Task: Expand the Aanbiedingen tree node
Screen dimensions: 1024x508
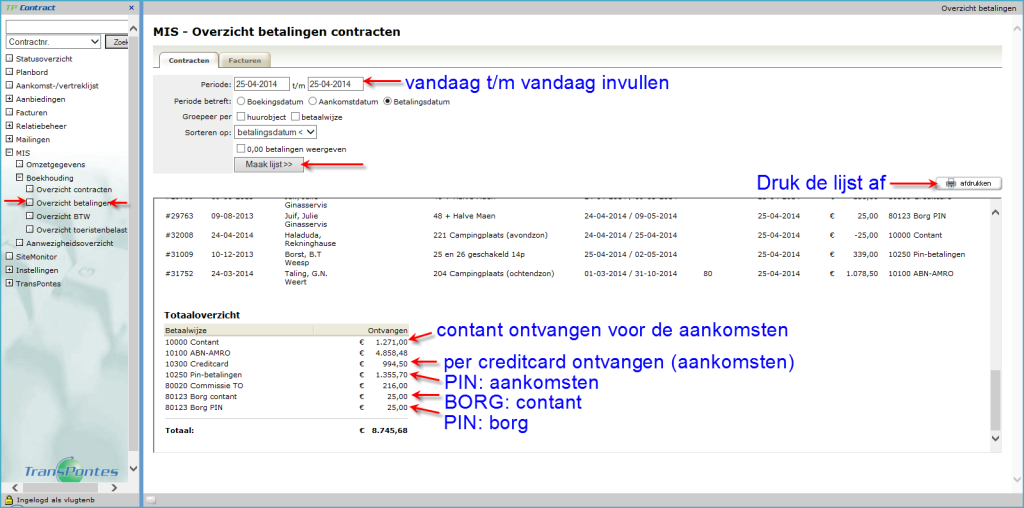Action: tap(10, 99)
